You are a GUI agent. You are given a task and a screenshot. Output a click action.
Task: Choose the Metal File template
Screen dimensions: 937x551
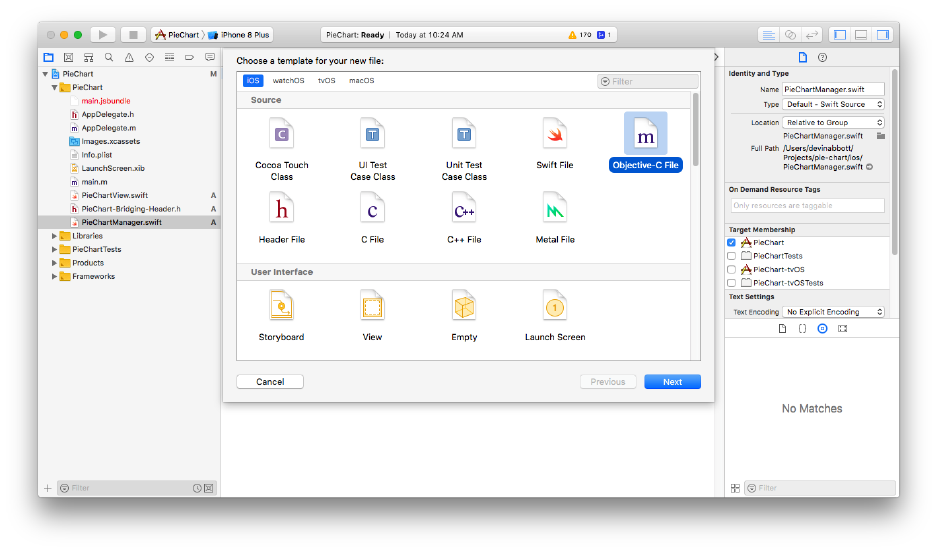coord(555,218)
